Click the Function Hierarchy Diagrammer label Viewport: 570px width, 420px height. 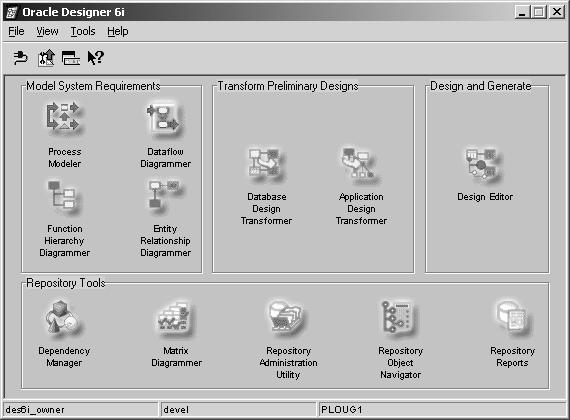(65, 240)
